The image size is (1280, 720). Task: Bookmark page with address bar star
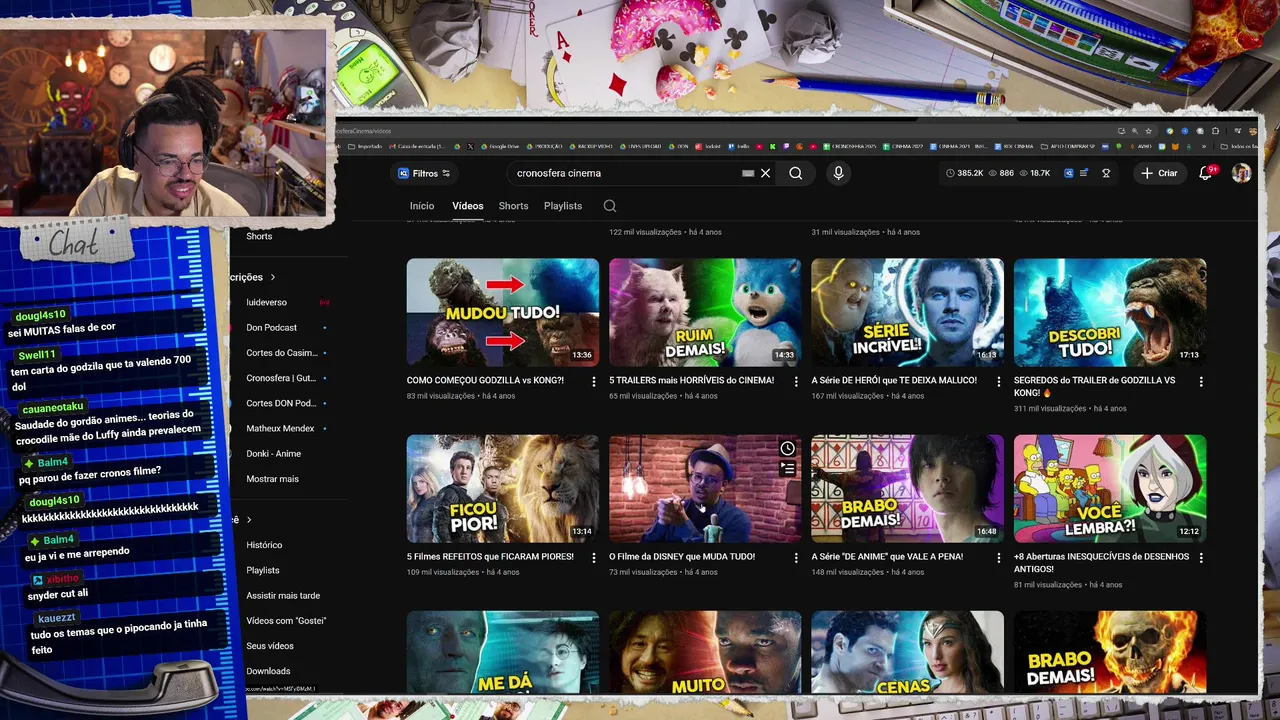pos(1148,131)
